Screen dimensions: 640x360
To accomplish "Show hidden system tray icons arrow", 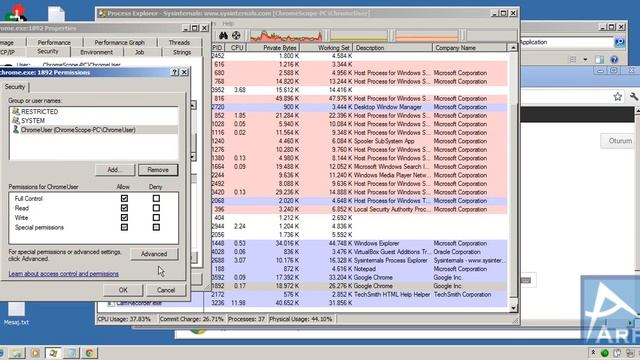I will pyautogui.click(x=593, y=352).
